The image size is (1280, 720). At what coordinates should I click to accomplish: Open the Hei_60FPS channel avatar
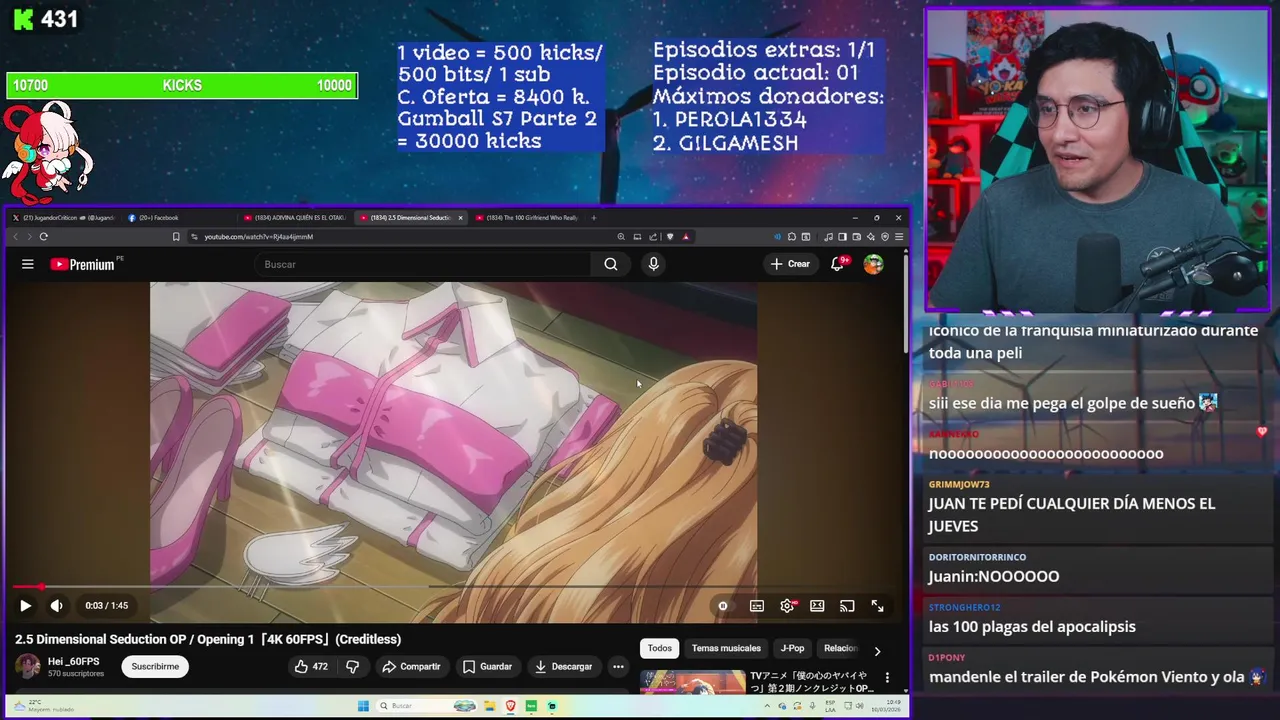pyautogui.click(x=27, y=666)
